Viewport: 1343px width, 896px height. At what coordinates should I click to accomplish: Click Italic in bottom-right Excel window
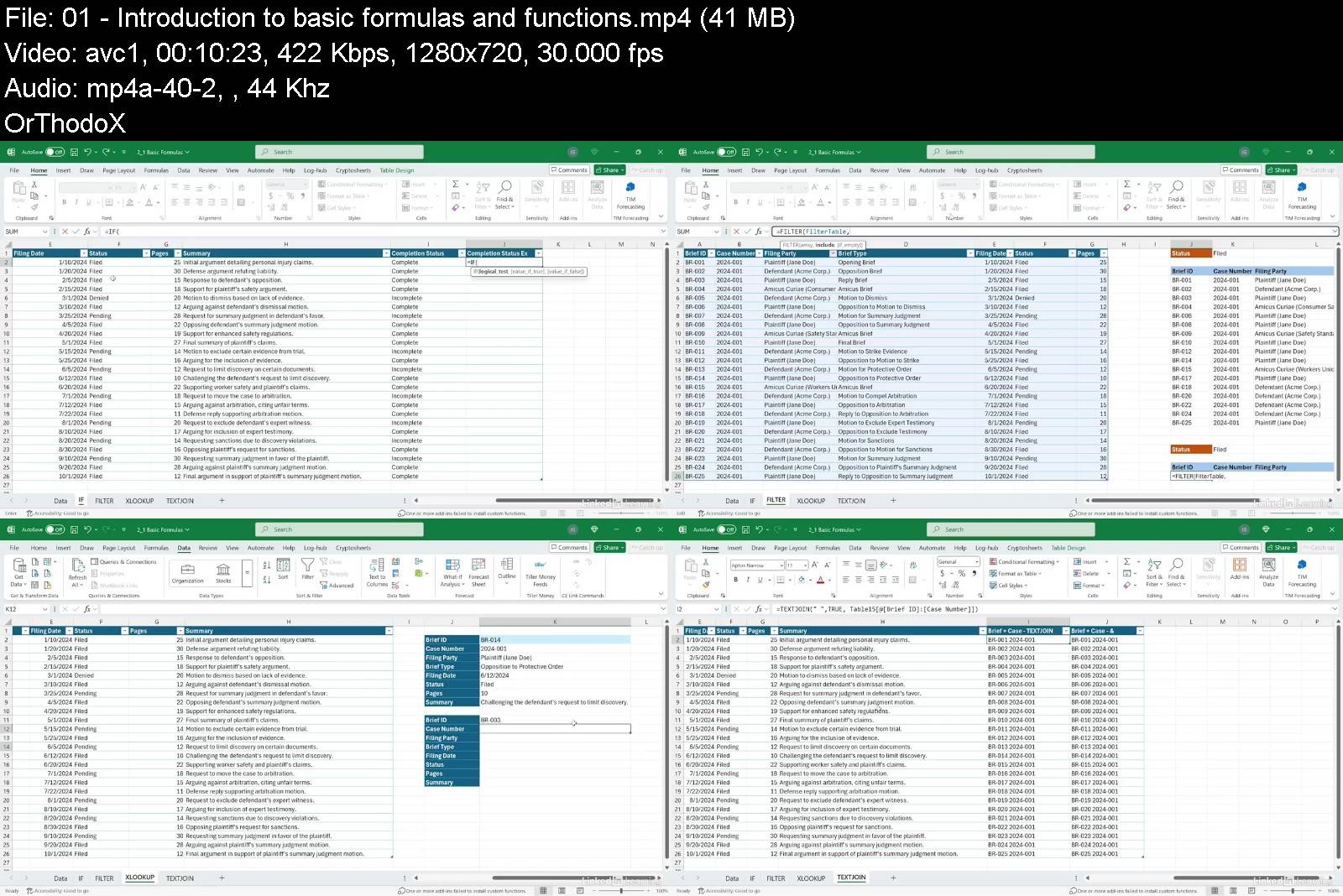[x=748, y=580]
